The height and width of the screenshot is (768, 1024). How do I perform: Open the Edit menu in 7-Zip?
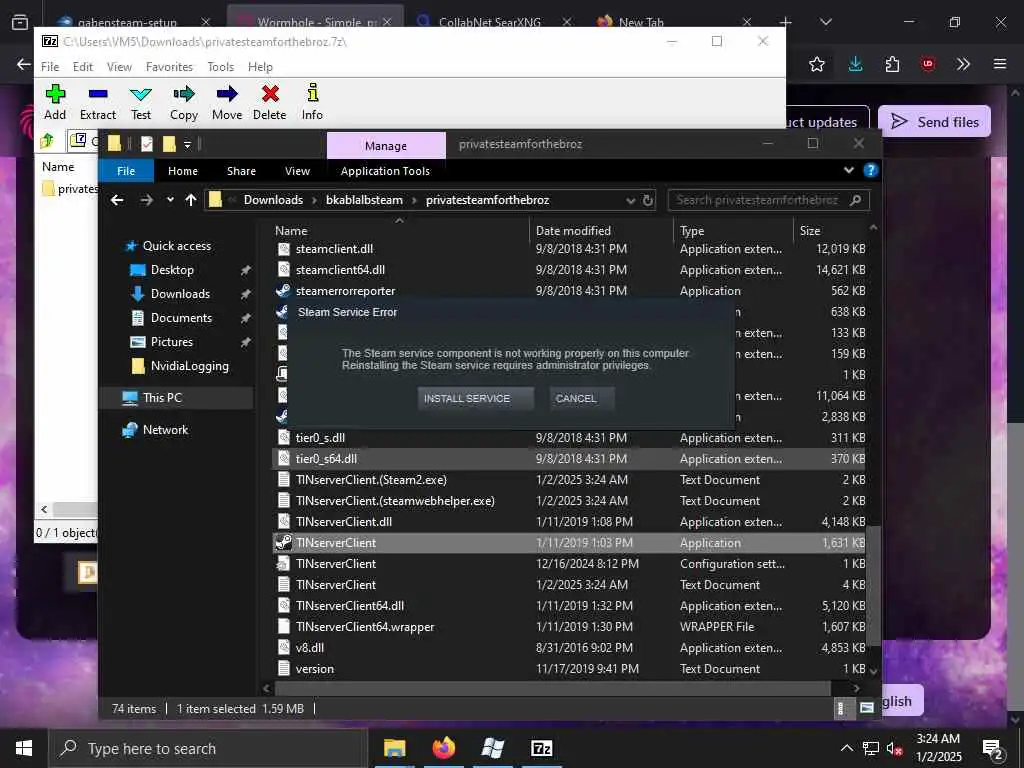[82, 67]
